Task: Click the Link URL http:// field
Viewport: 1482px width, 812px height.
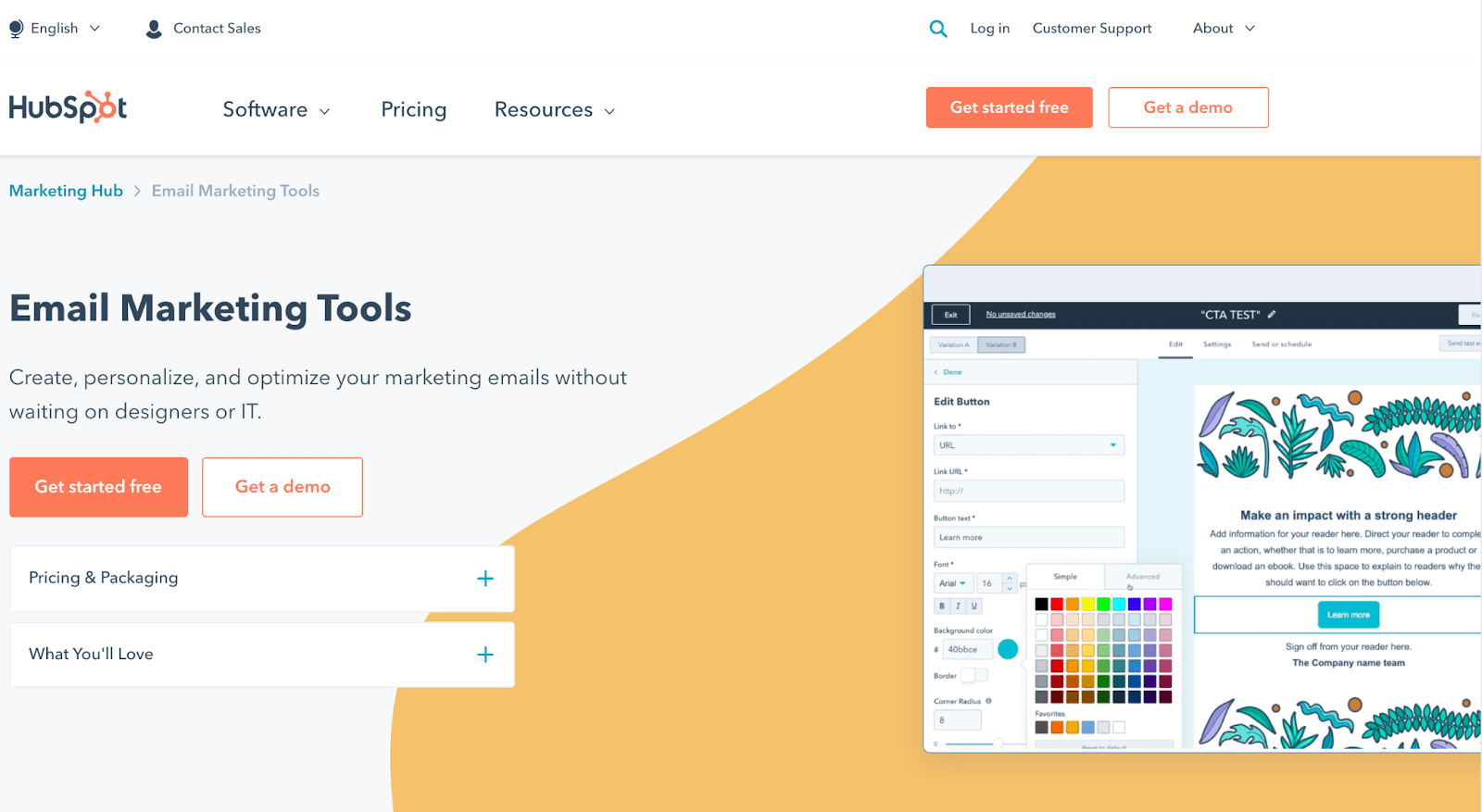Action: click(x=1029, y=491)
